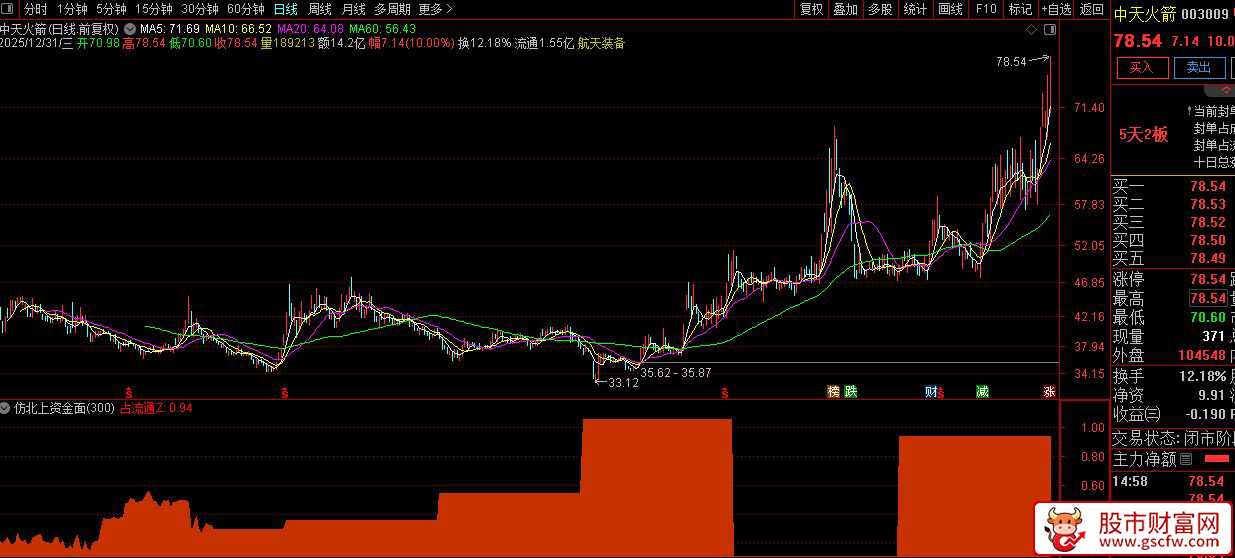The width and height of the screenshot is (1235, 558).
Task: Click the MA10: 66.52 label
Action: click(238, 29)
